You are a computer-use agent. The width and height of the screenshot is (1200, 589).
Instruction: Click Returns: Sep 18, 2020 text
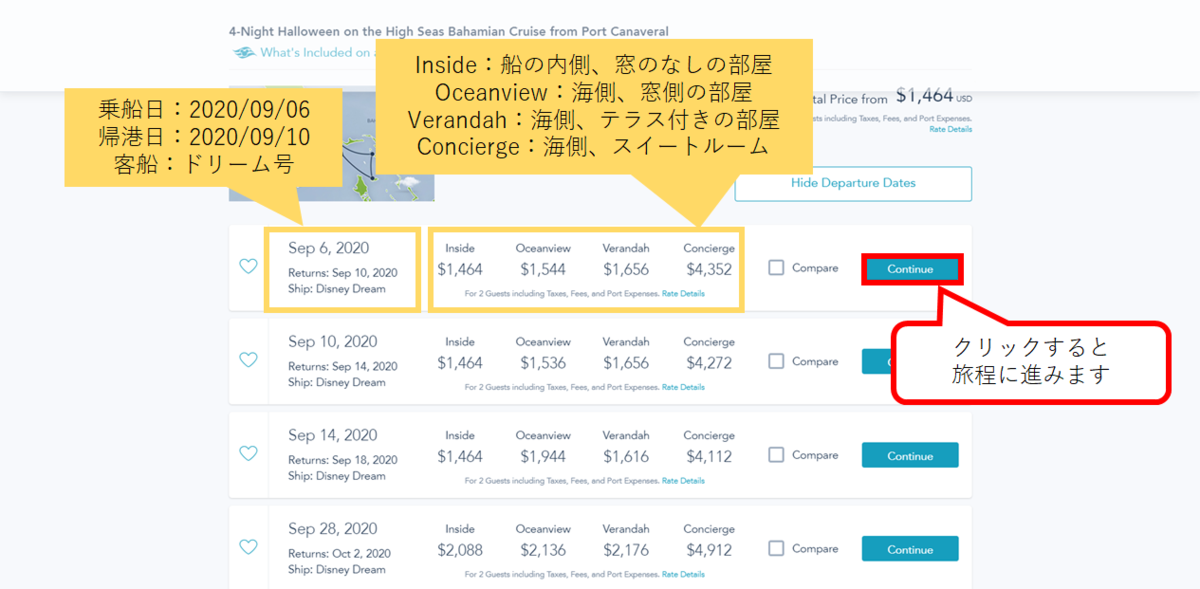tap(343, 460)
